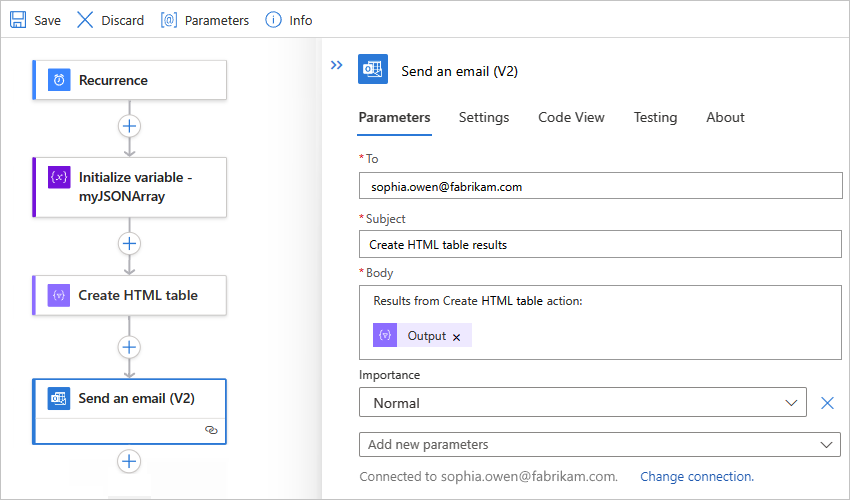Select the Create HTML table action
The height and width of the screenshot is (500, 850).
(x=137, y=295)
